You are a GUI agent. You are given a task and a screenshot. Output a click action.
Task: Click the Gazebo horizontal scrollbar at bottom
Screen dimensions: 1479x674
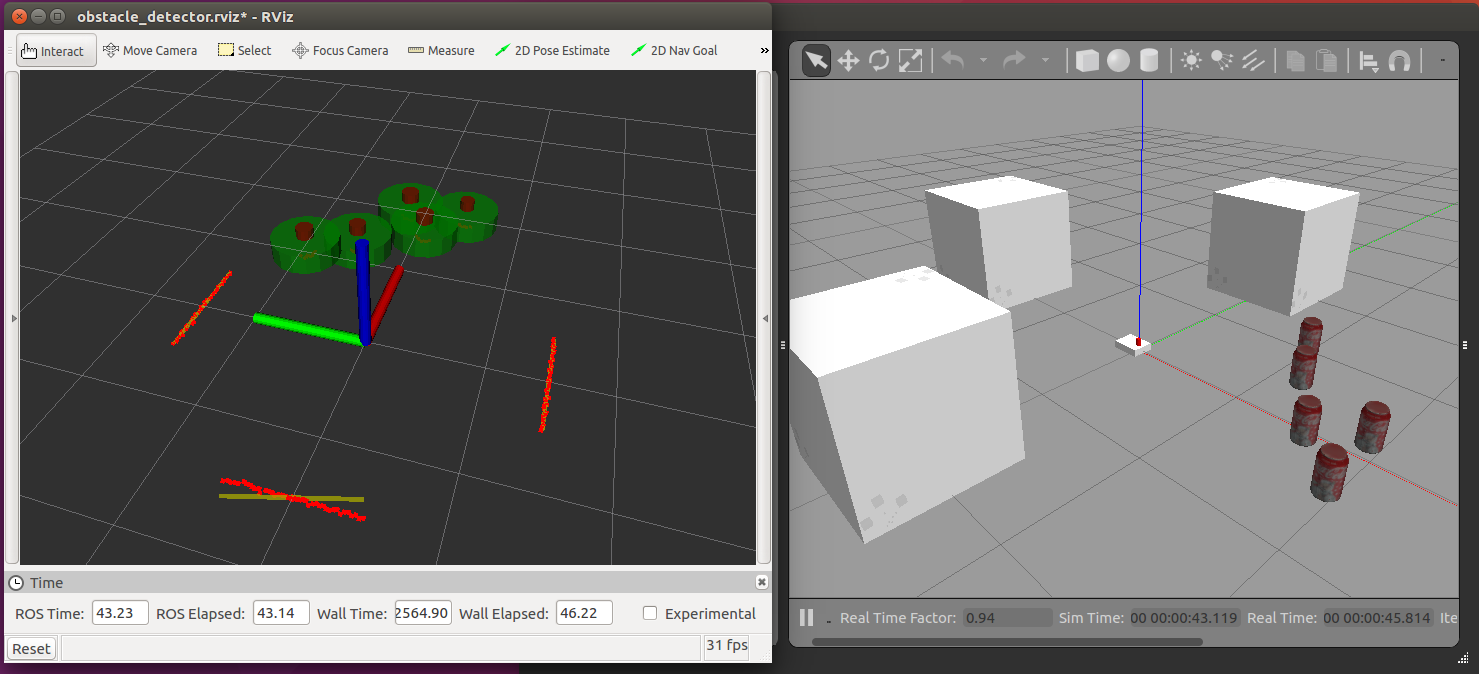(1007, 642)
